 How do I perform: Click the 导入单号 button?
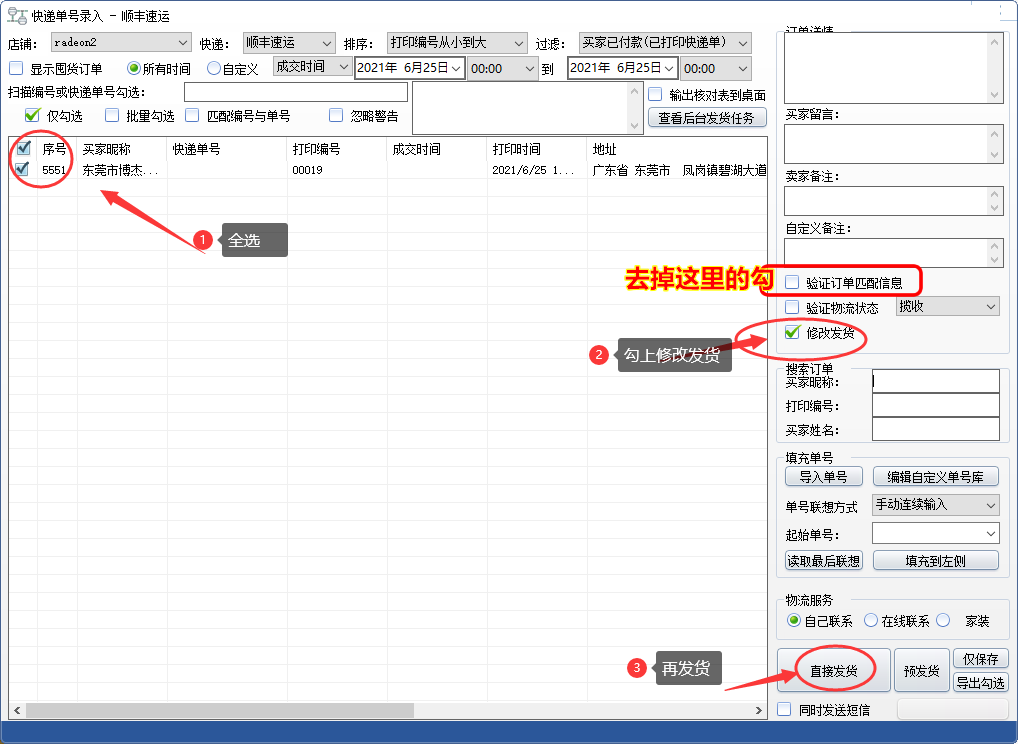824,477
